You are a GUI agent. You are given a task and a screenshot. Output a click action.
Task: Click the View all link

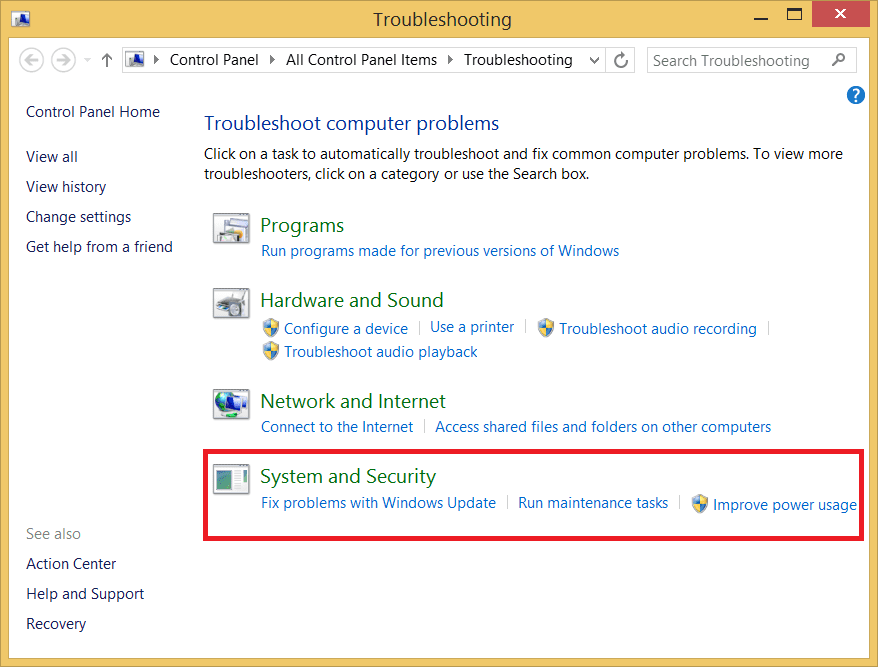pos(52,157)
